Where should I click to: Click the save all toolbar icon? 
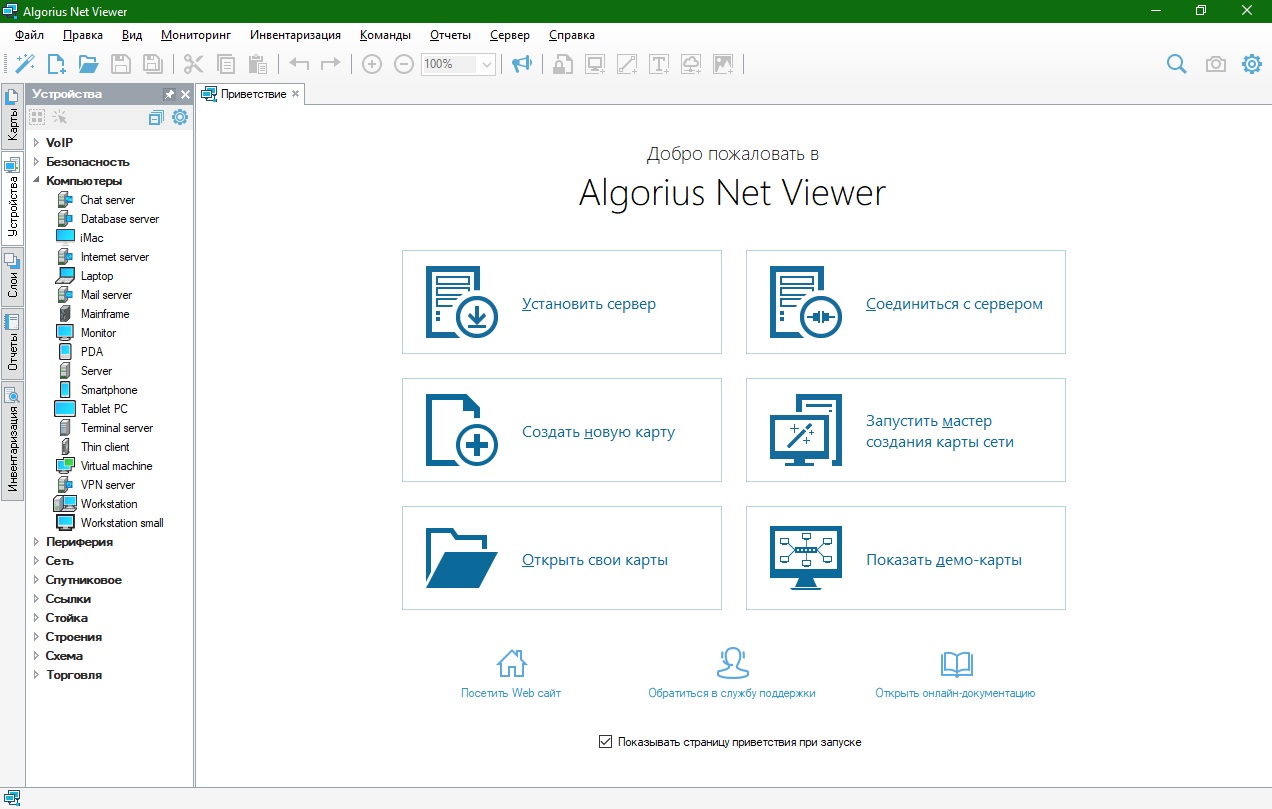click(x=153, y=64)
